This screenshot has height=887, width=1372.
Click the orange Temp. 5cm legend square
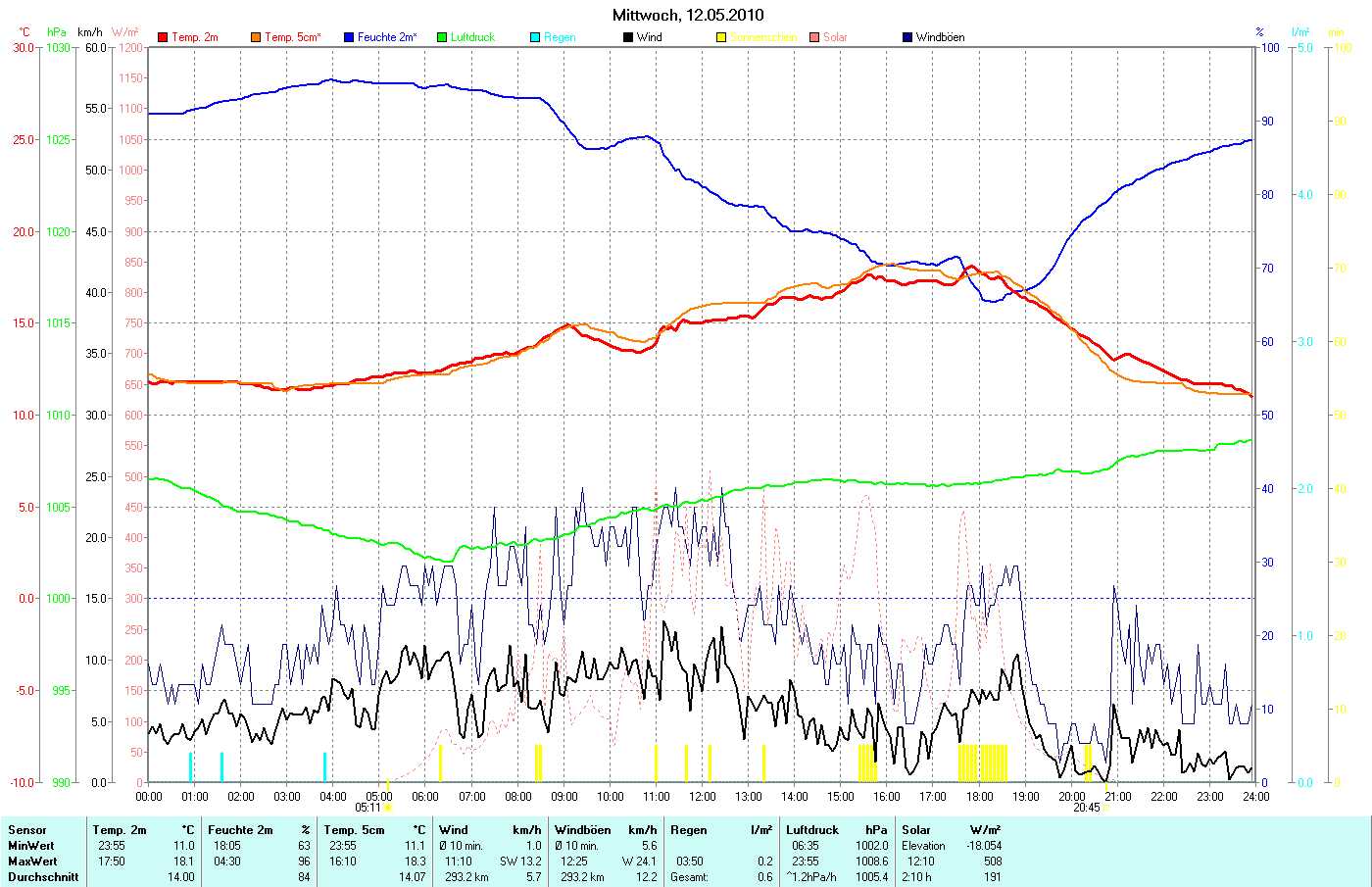click(256, 37)
